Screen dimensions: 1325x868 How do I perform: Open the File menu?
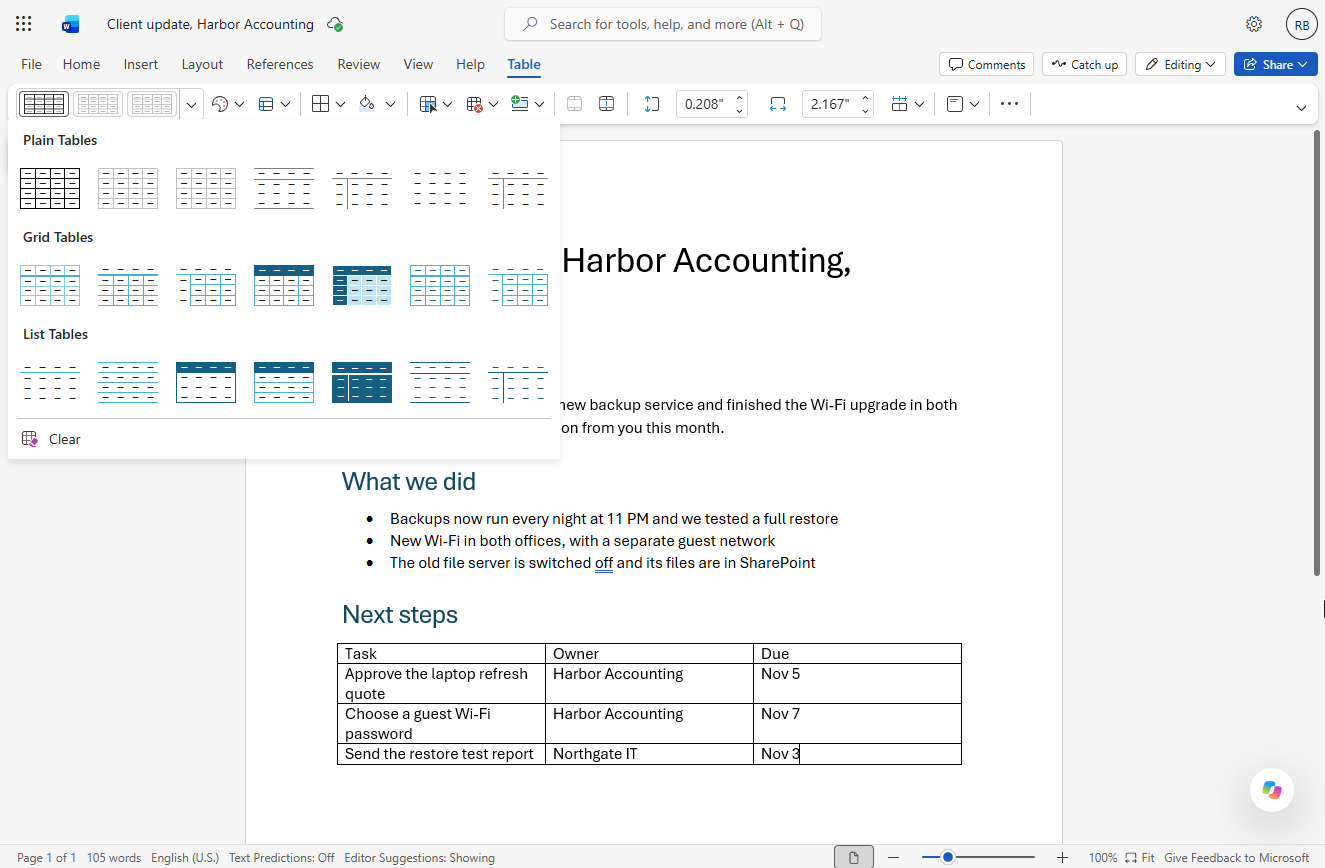click(x=32, y=64)
